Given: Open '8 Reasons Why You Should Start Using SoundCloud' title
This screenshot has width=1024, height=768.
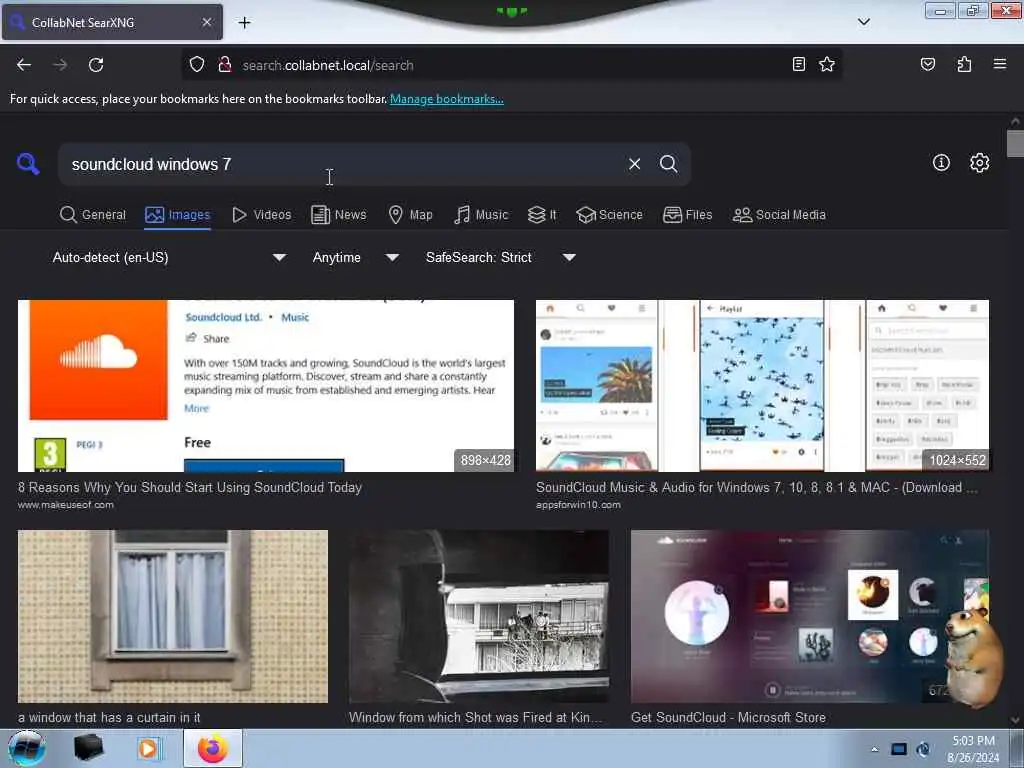Looking at the screenshot, I should [190, 488].
